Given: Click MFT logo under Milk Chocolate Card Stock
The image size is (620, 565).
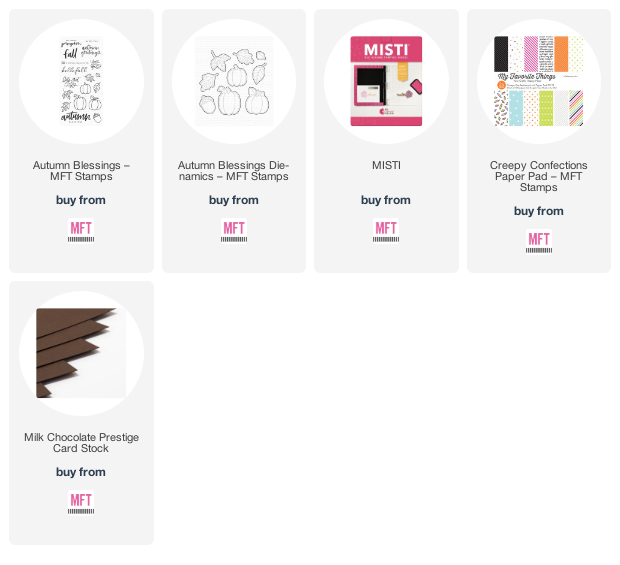Looking at the screenshot, I should click(81, 503).
